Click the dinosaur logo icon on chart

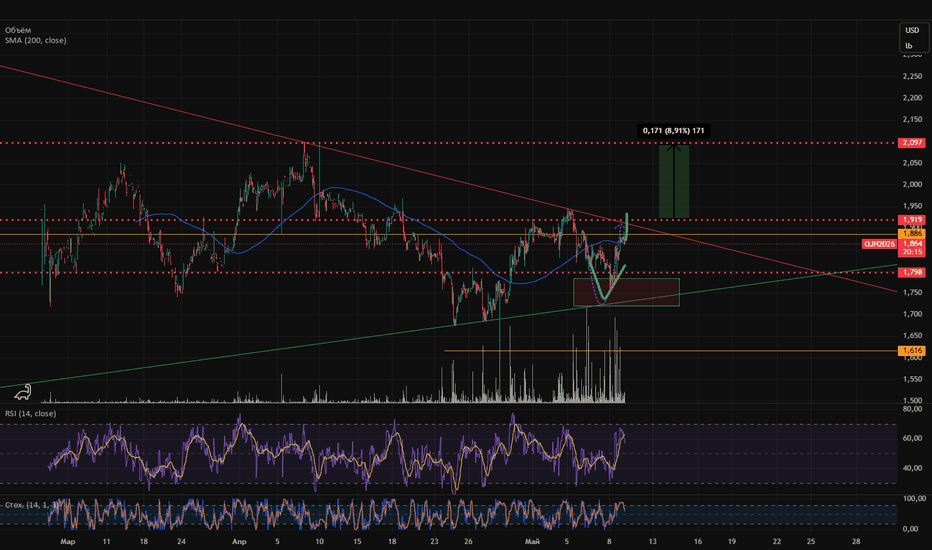click(x=23, y=392)
